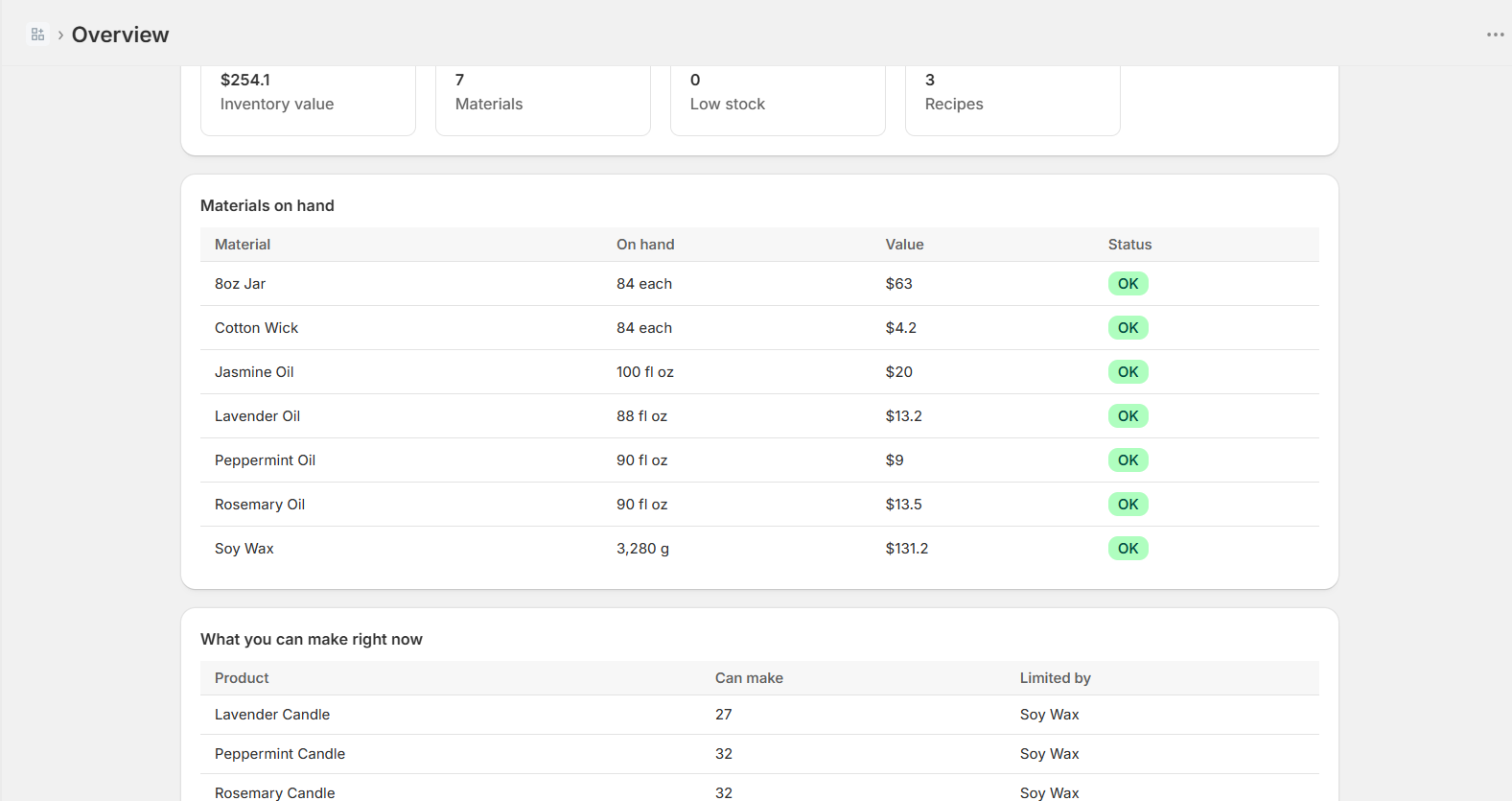Open the Inventory value card
The width and height of the screenshot is (1512, 801).
308,100
